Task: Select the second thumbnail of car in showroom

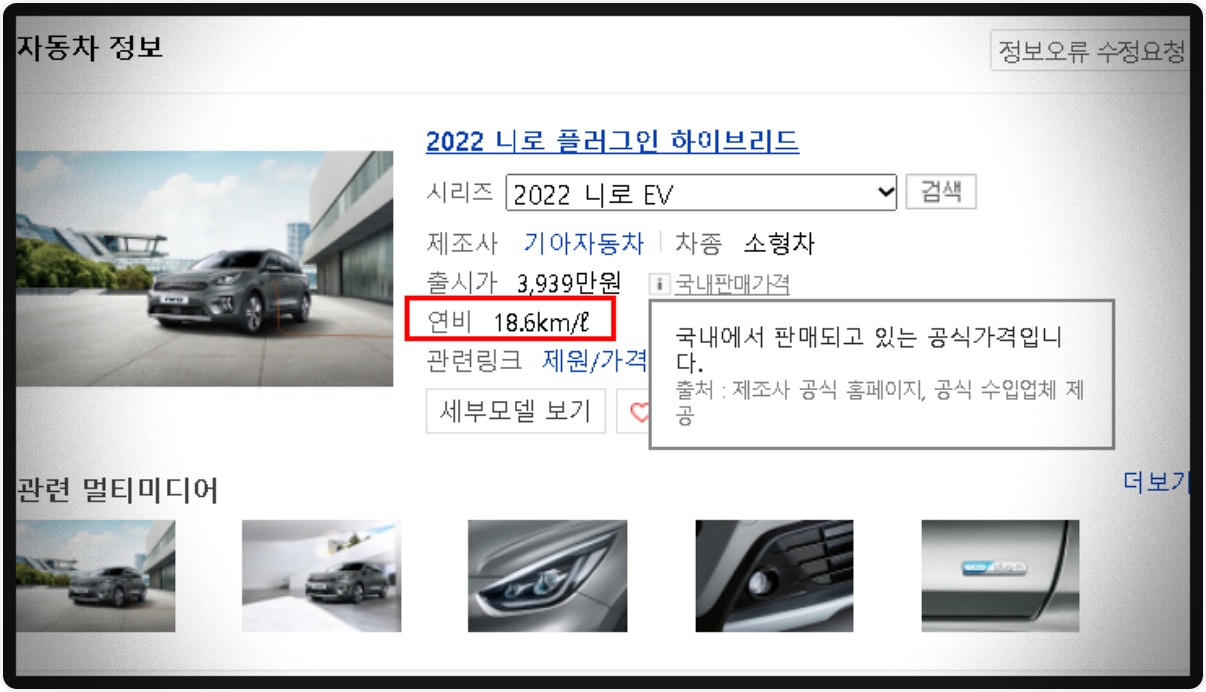Action: tap(321, 576)
